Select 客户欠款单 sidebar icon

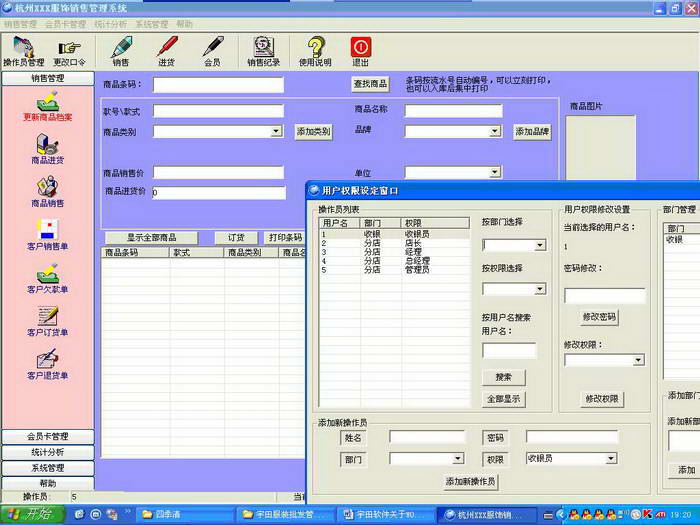(48, 278)
